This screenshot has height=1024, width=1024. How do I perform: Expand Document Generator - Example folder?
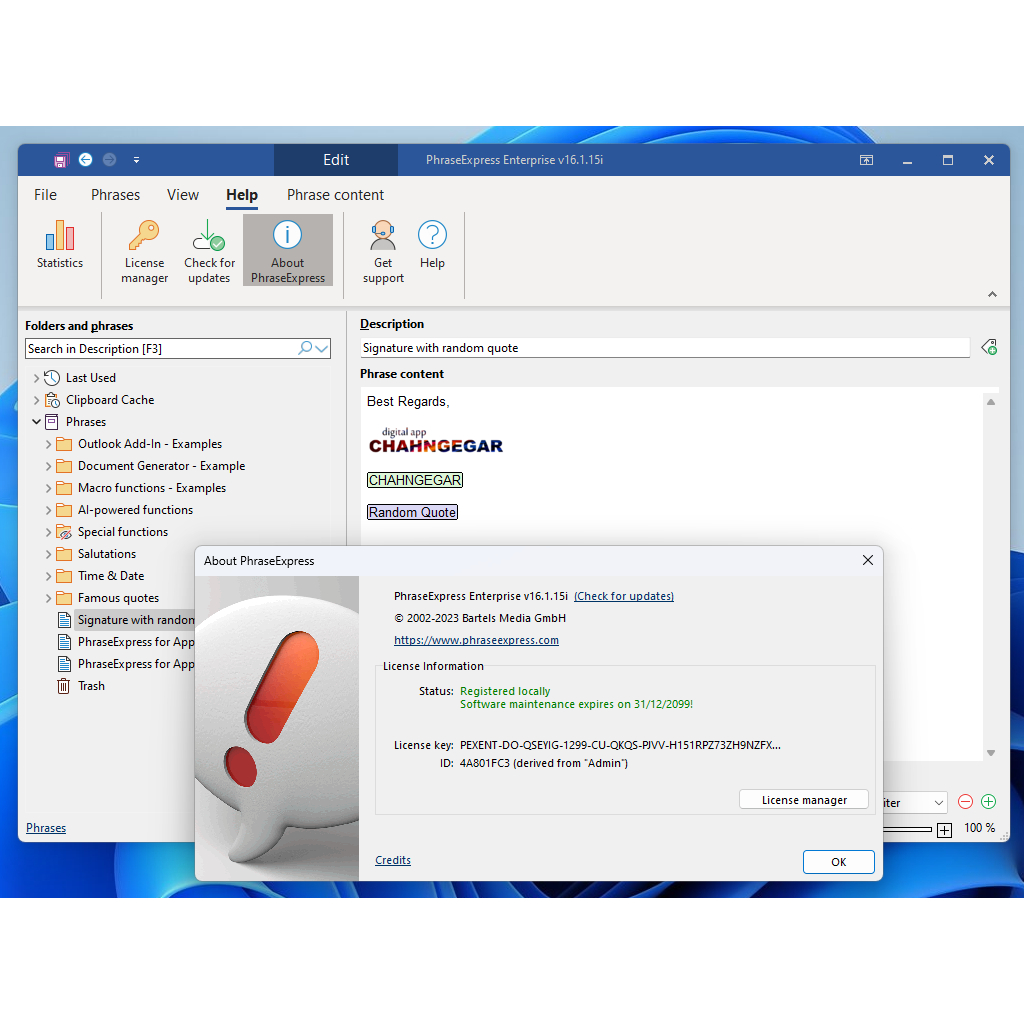coord(48,466)
